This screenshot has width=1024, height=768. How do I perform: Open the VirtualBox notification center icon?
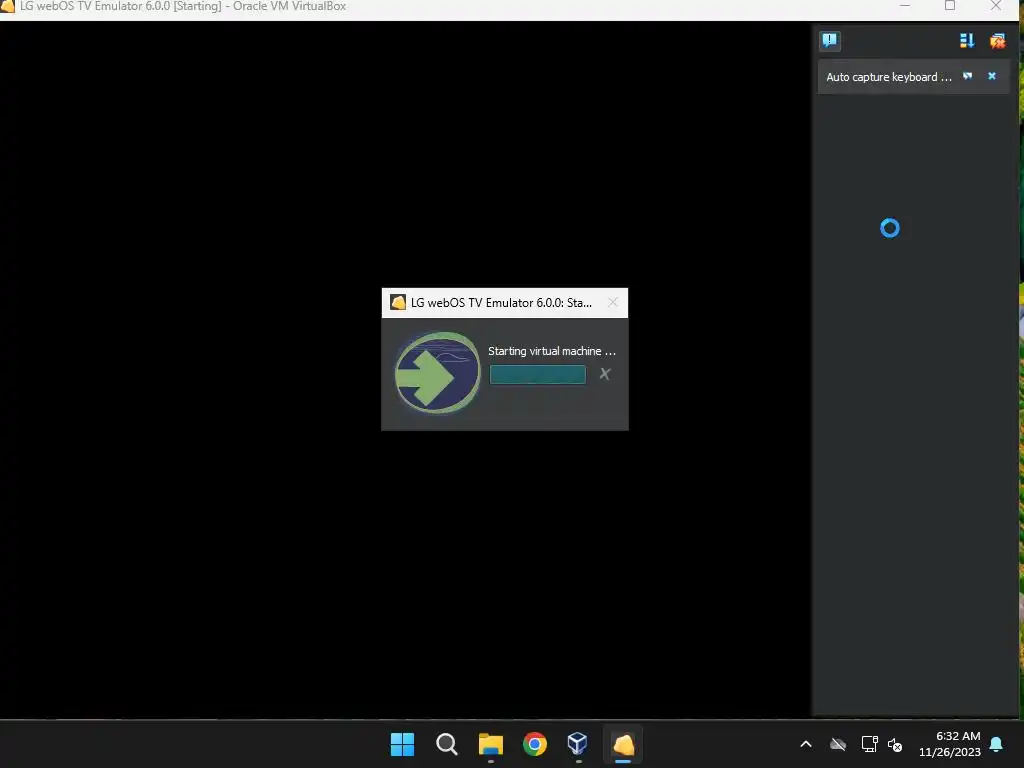[x=829, y=40]
